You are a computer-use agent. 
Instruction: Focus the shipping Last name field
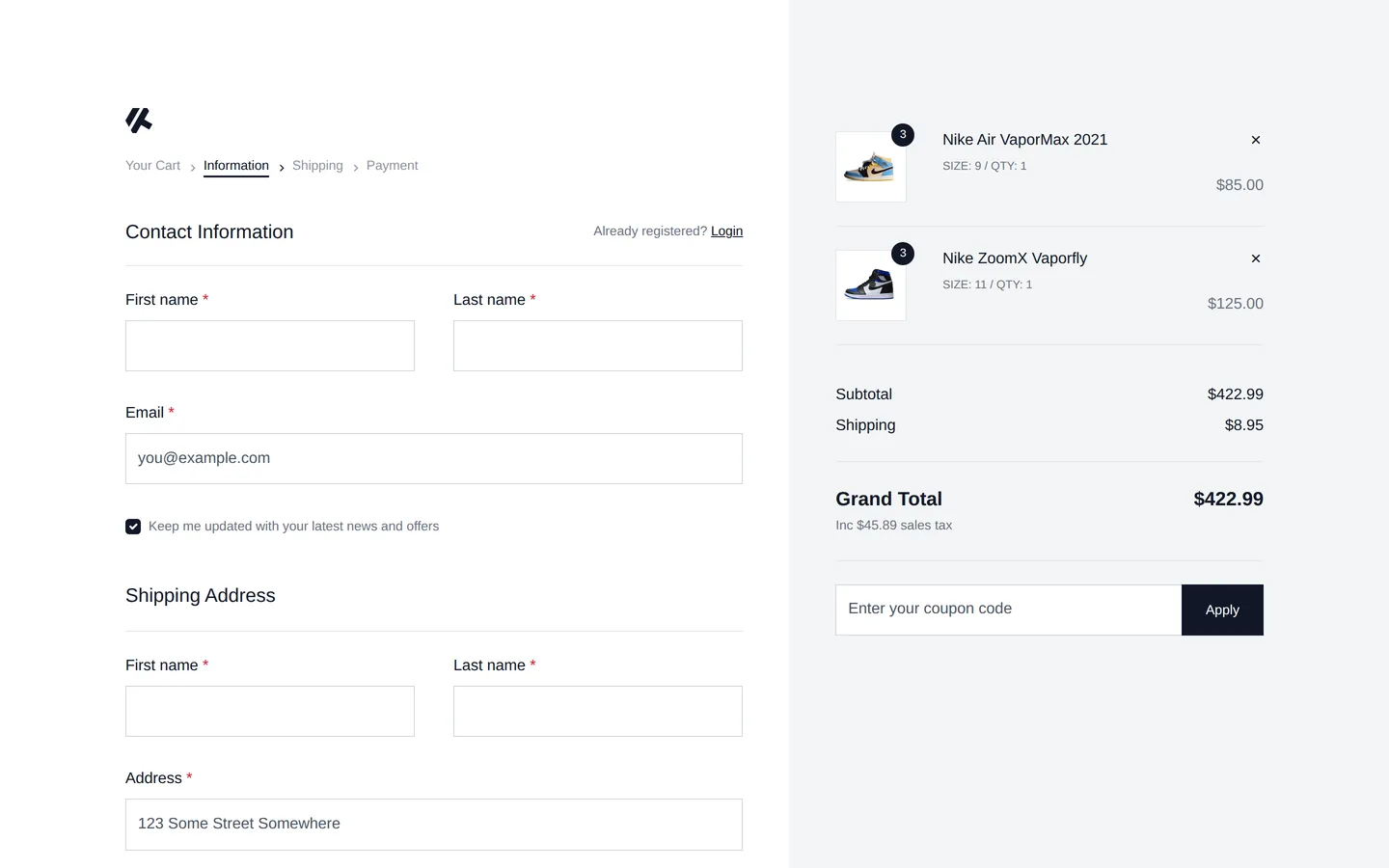point(598,711)
